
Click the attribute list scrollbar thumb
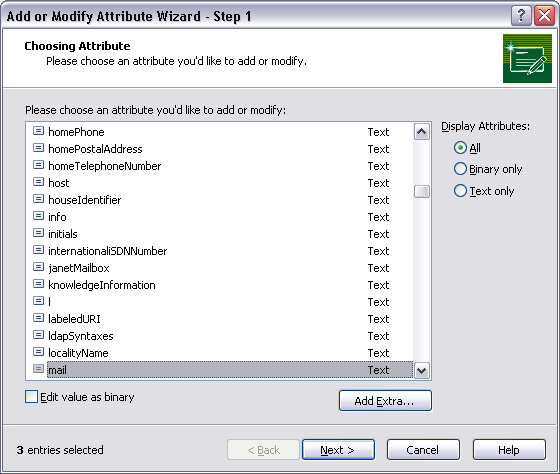[422, 191]
